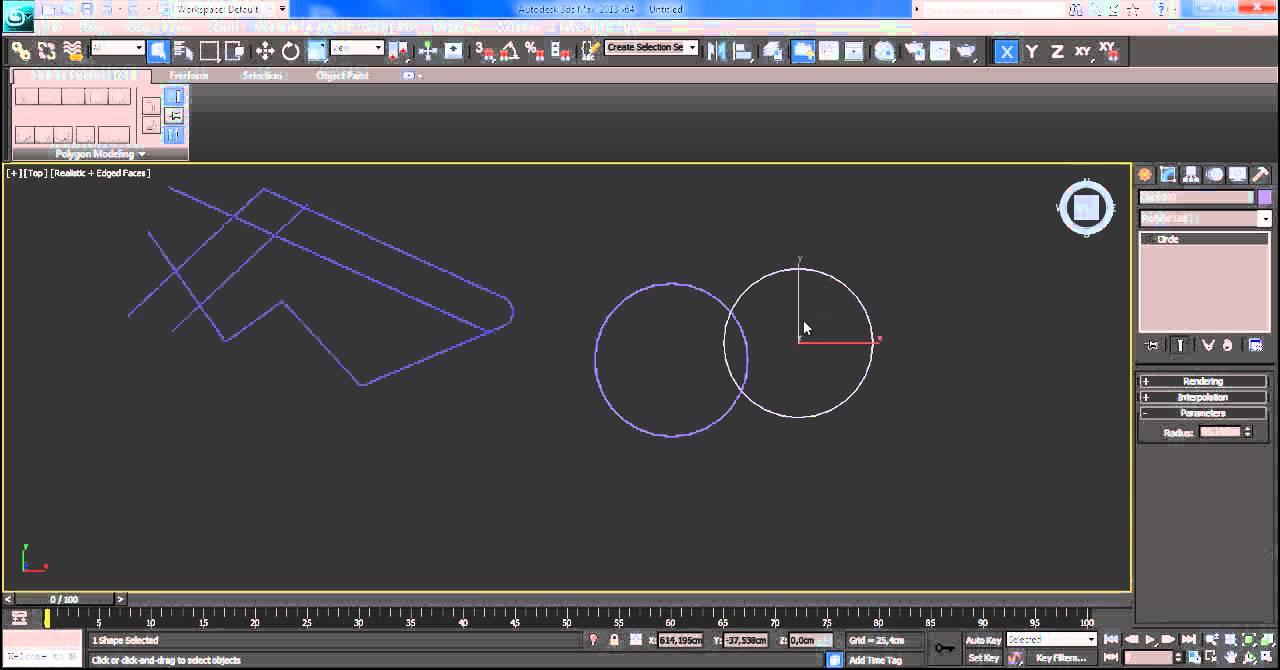This screenshot has width=1280, height=670.
Task: Toggle the selection lock padlock
Action: (x=614, y=640)
